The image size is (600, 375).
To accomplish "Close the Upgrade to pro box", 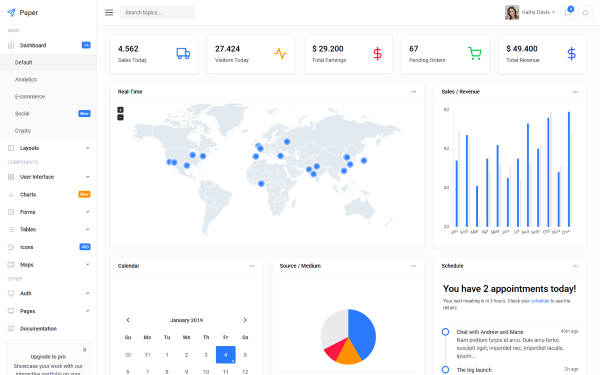I will (85, 350).
